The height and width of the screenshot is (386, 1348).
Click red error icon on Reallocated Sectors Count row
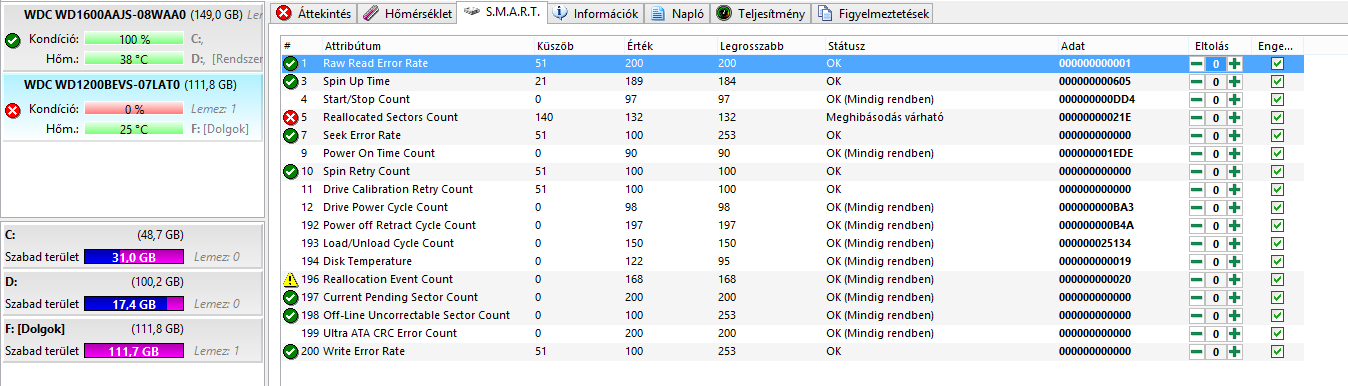(x=290, y=117)
